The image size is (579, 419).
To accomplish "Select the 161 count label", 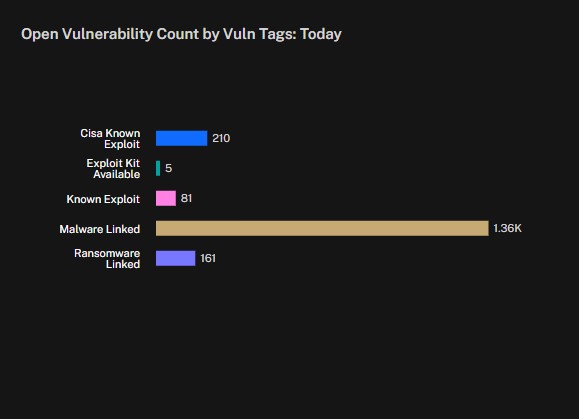I will pos(208,258).
